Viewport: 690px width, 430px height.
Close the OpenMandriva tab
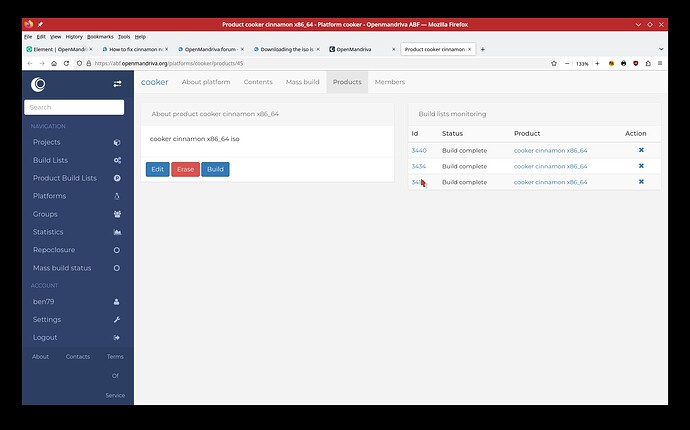click(x=393, y=49)
